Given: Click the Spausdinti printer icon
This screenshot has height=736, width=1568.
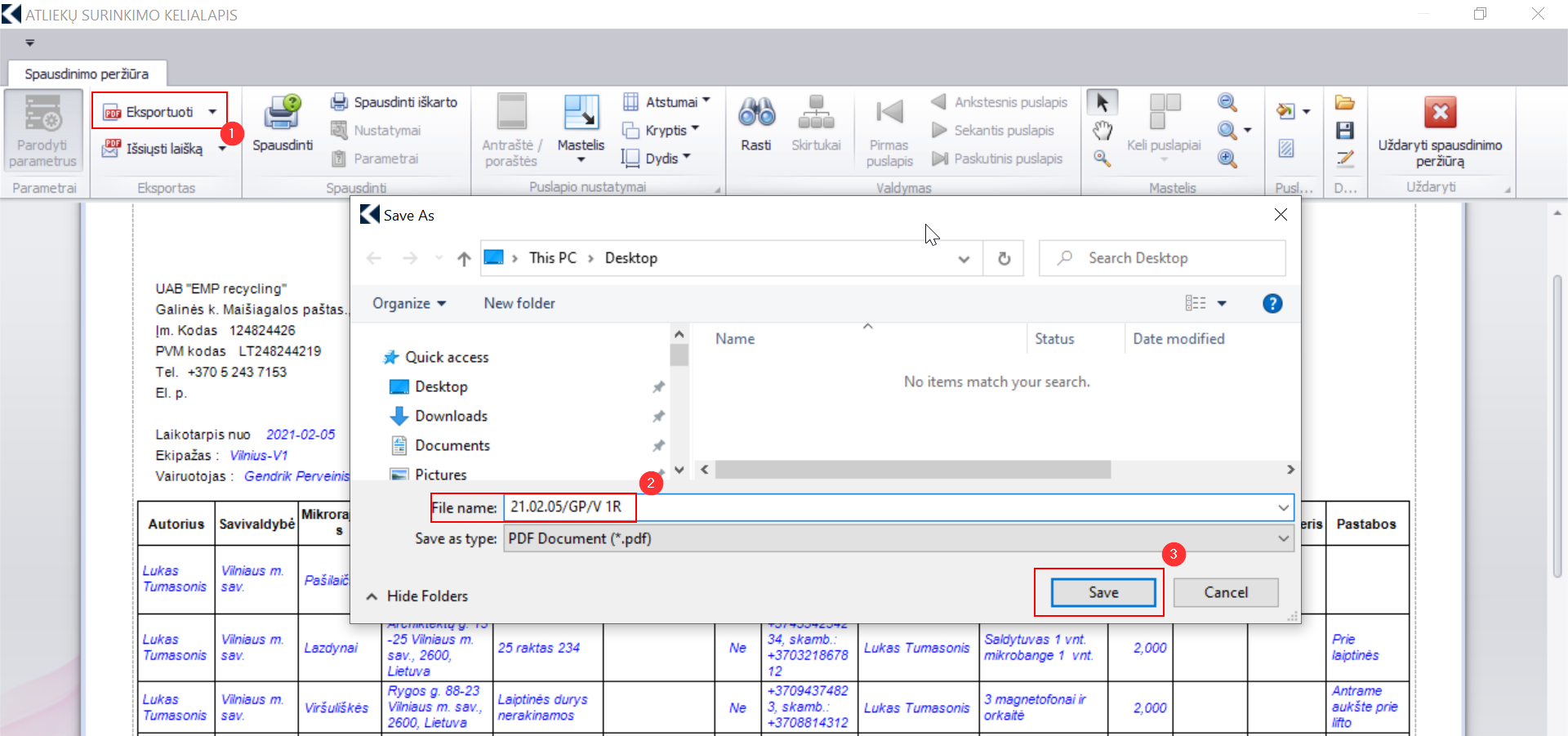Looking at the screenshot, I should (282, 114).
